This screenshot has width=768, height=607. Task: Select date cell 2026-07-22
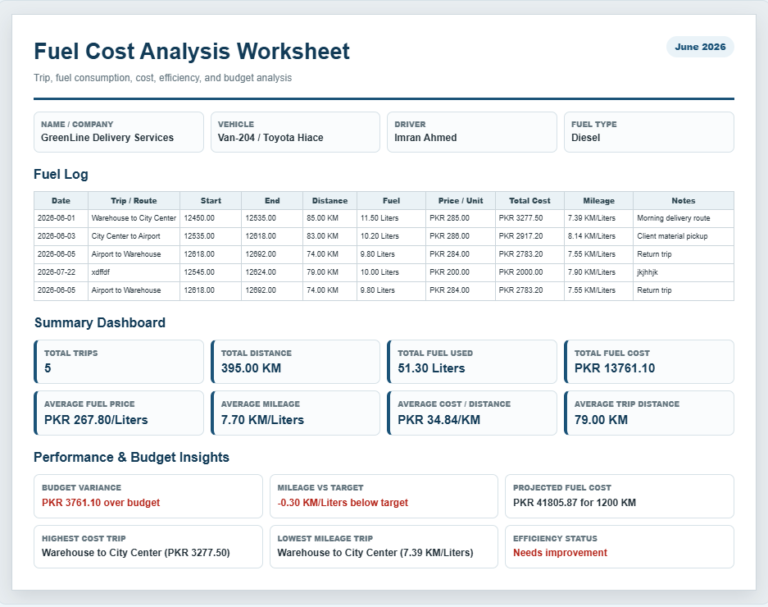coord(61,272)
